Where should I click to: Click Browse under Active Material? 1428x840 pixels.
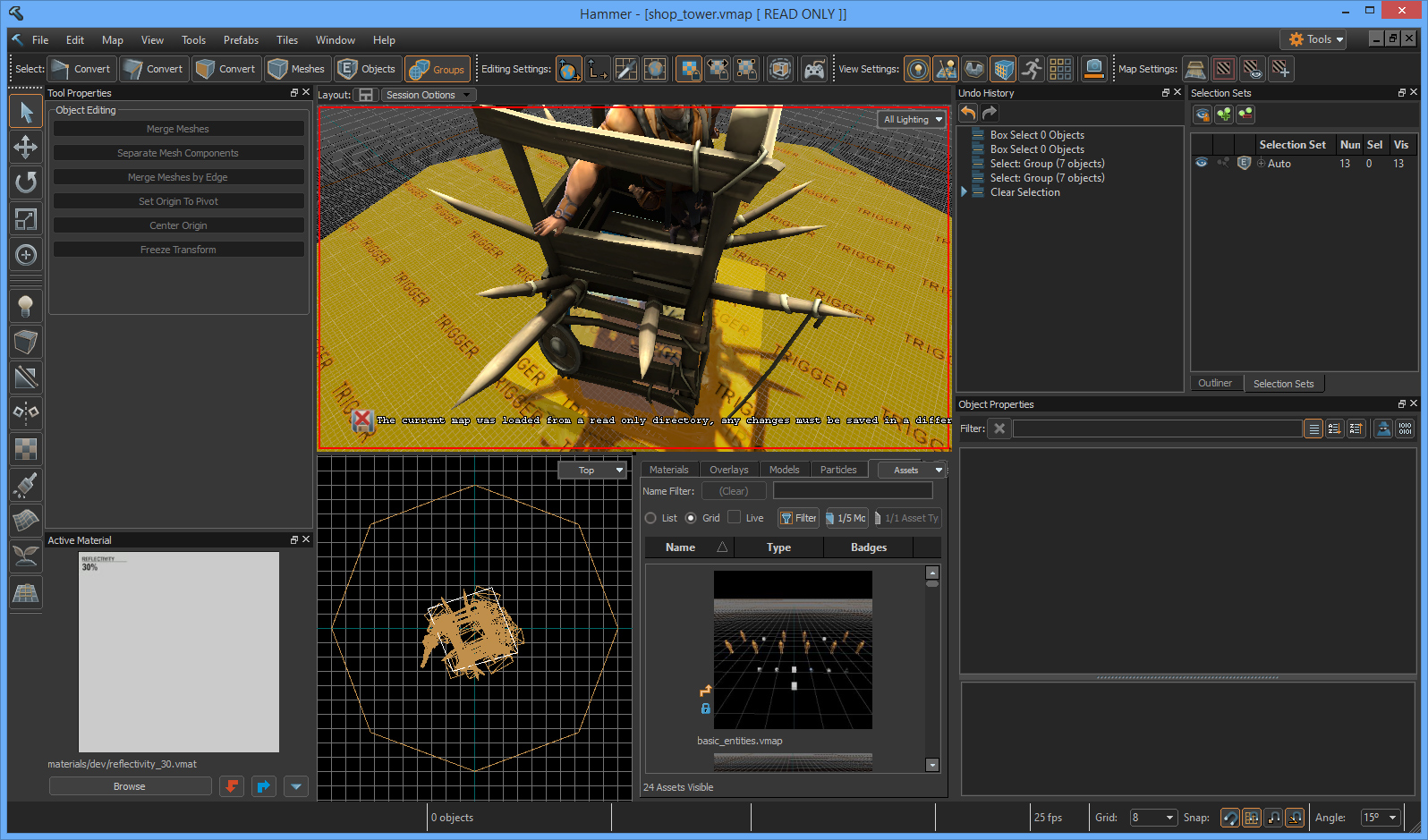tap(130, 786)
